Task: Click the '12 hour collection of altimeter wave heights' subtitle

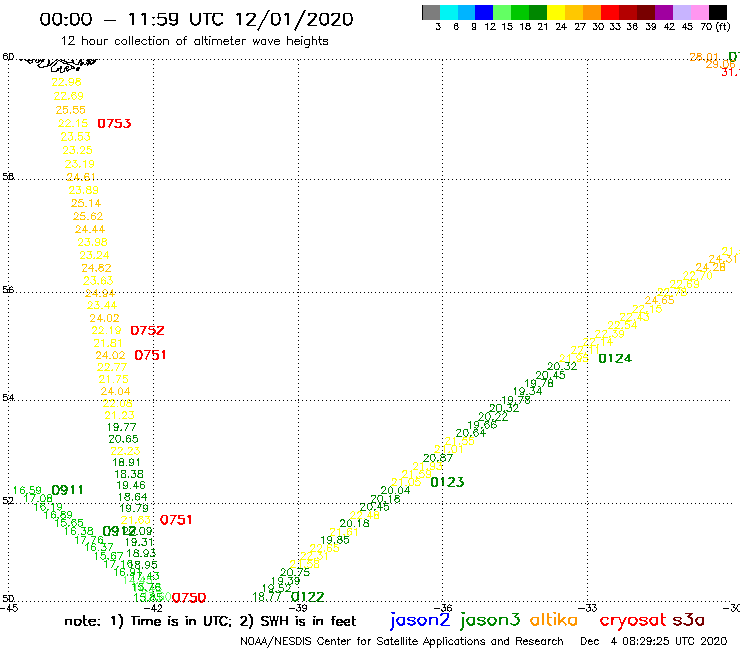Action: 194,41
